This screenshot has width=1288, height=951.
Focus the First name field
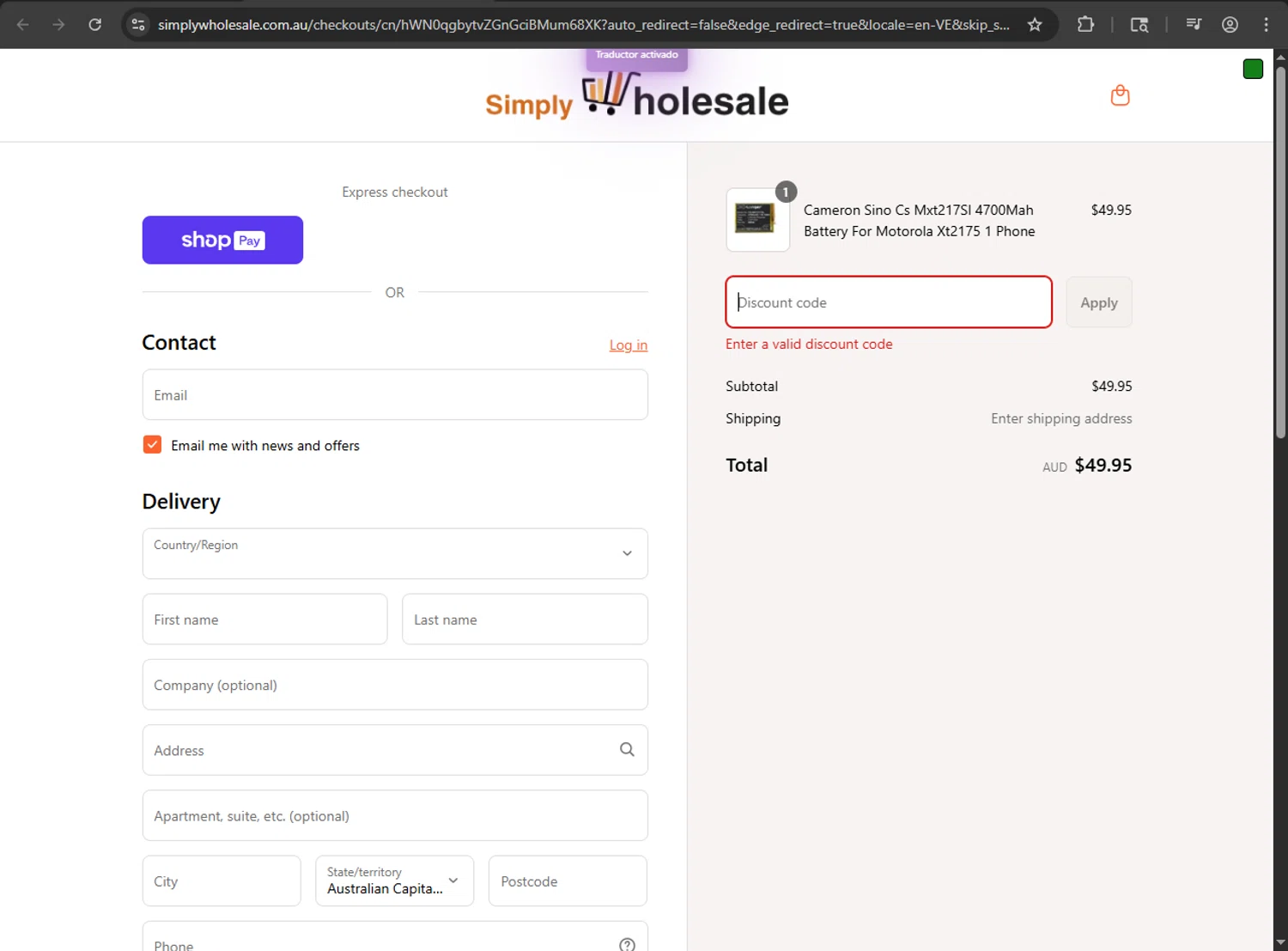point(264,619)
